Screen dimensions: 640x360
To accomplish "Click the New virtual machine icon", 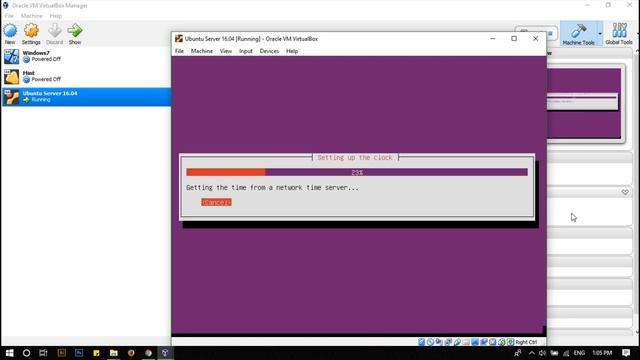I will click(10, 31).
